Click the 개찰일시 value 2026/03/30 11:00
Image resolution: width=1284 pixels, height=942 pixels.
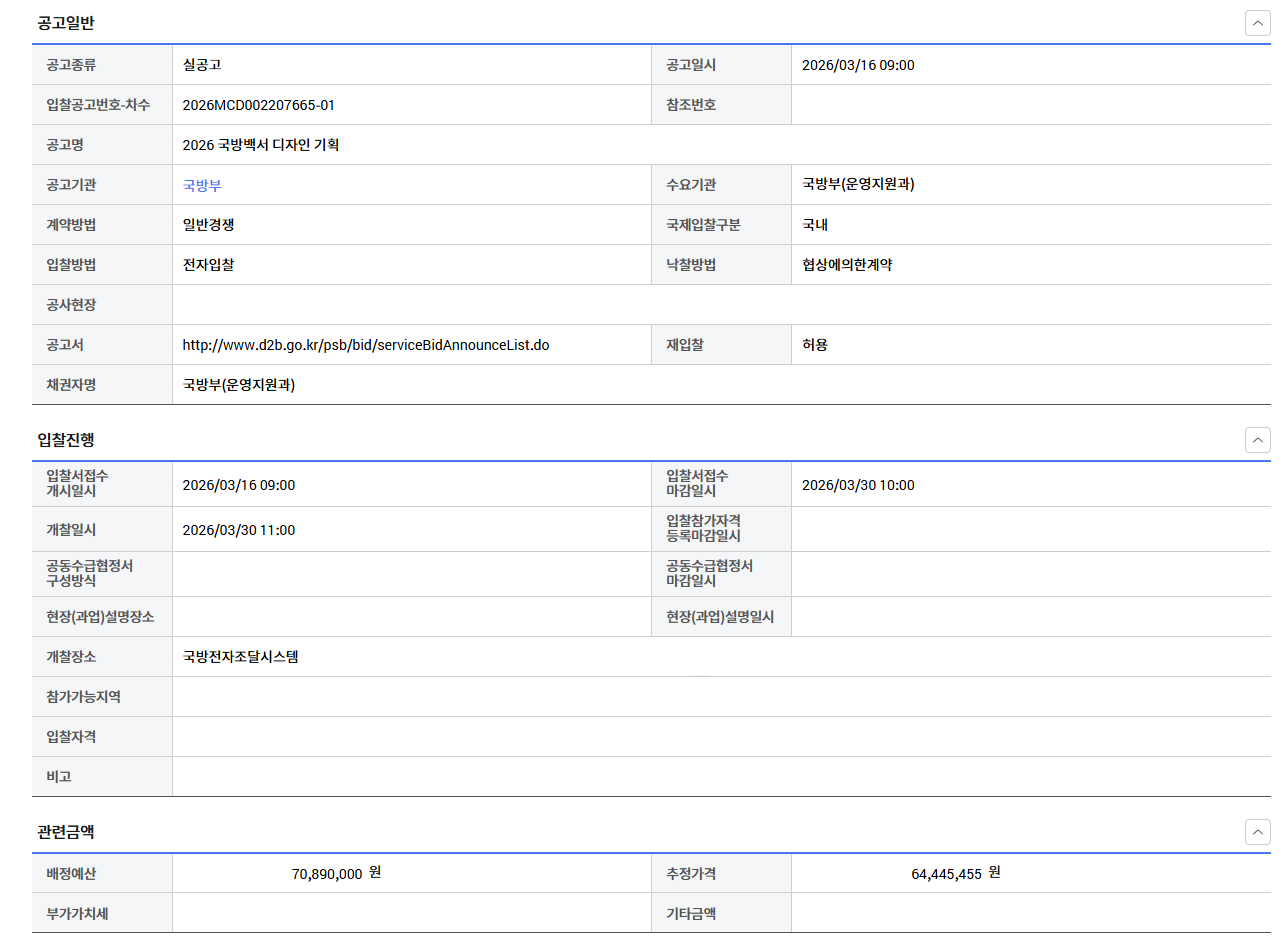click(x=238, y=530)
